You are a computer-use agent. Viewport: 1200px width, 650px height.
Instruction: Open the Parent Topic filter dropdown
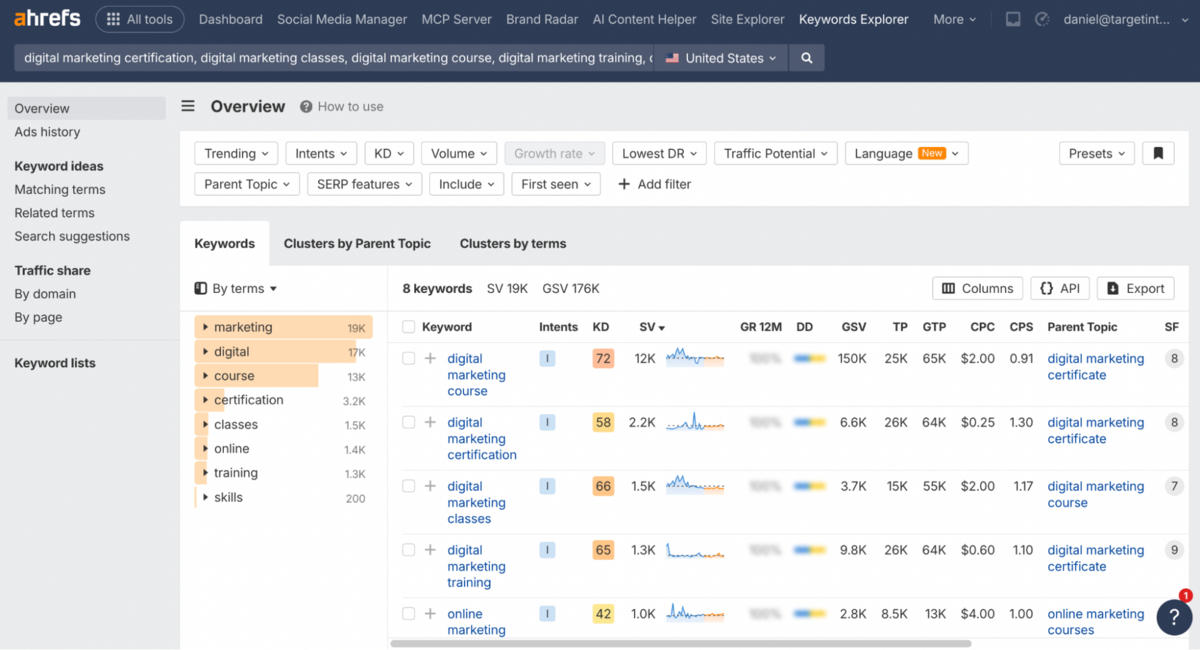(247, 184)
